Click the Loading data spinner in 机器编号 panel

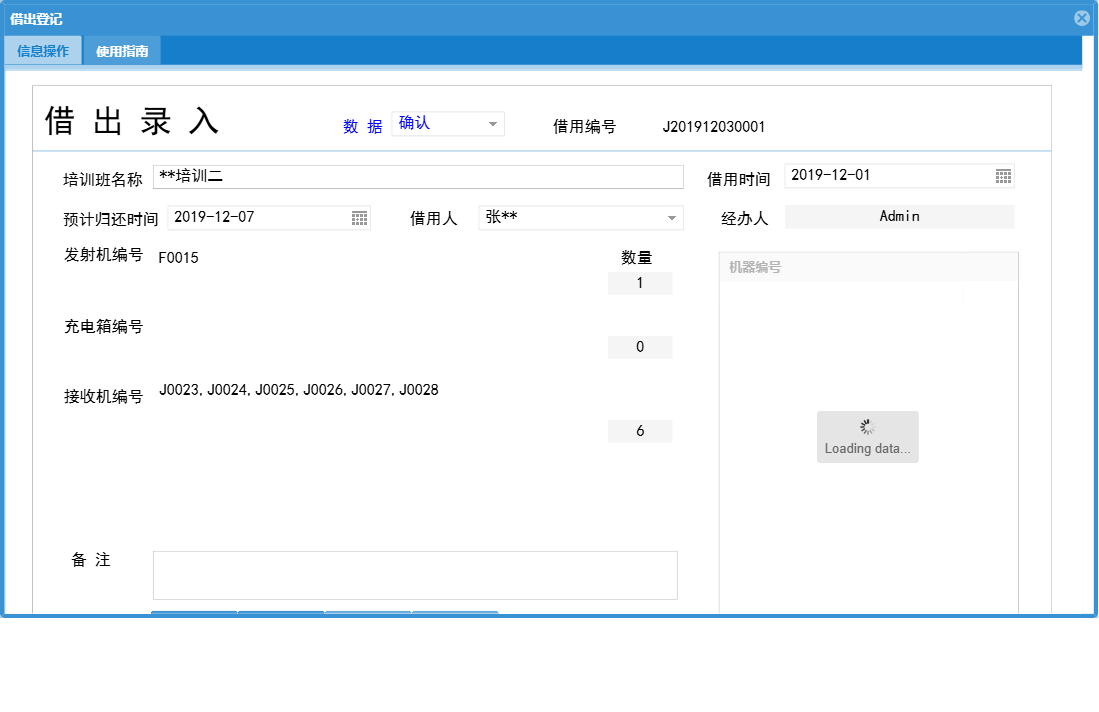pyautogui.click(x=867, y=437)
